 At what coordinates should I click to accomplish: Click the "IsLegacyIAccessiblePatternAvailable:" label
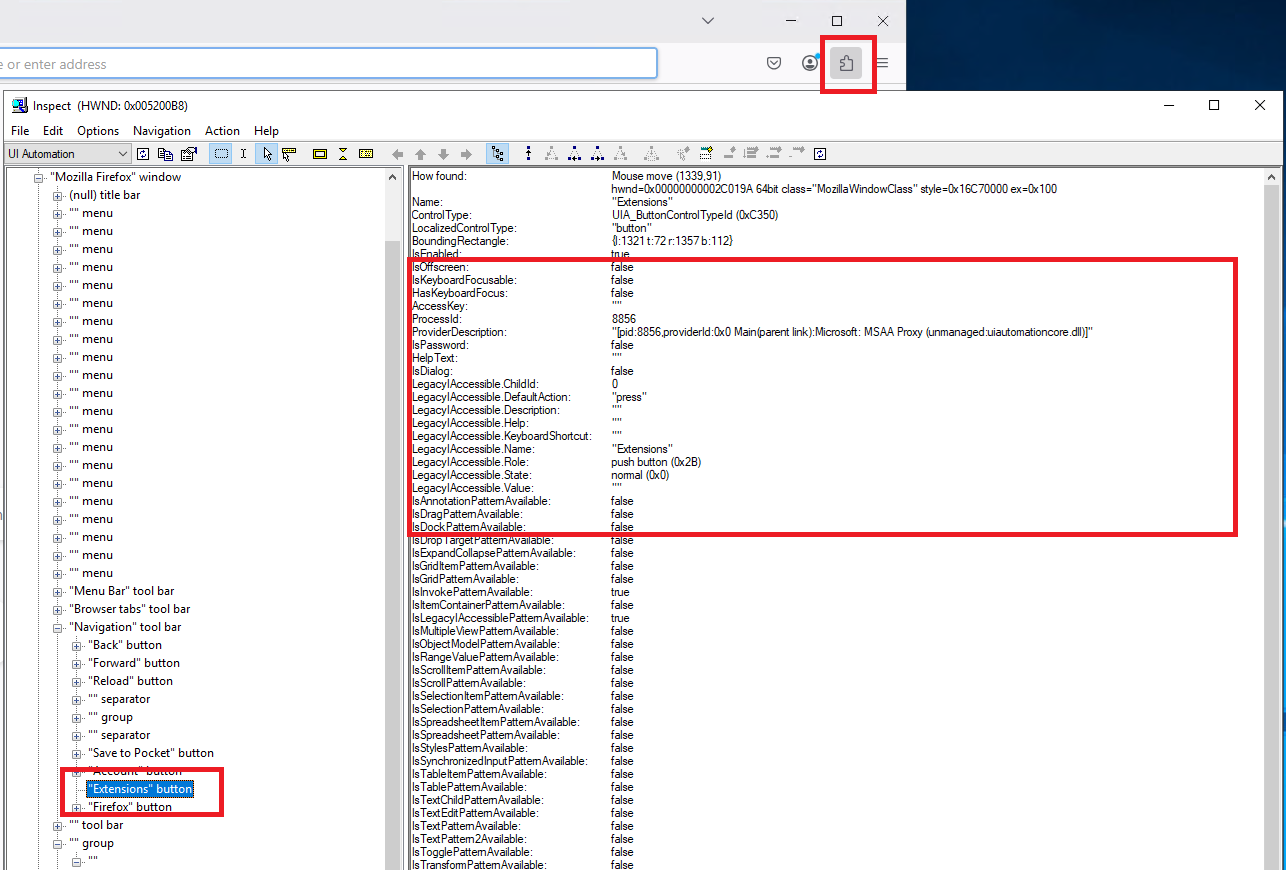click(x=500, y=618)
